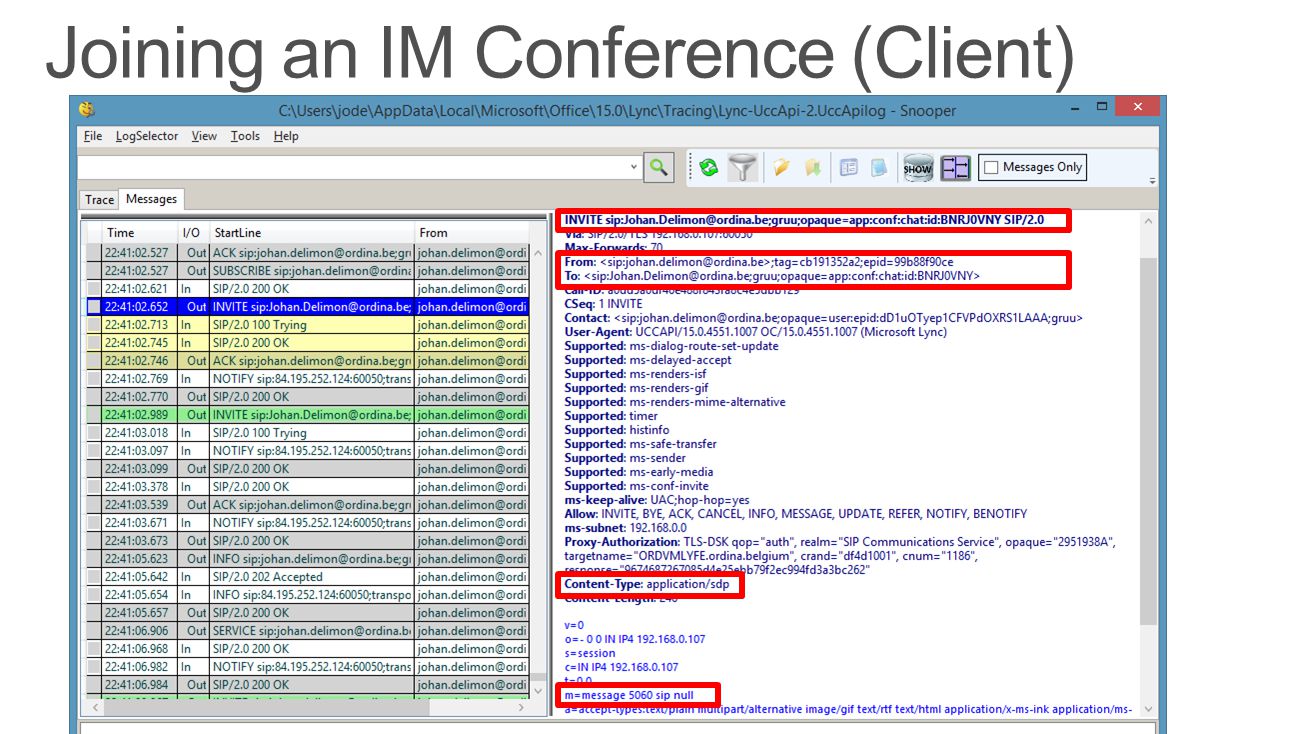
Task: Click the list horizontal scrollbar right arrow
Action: coord(521,707)
